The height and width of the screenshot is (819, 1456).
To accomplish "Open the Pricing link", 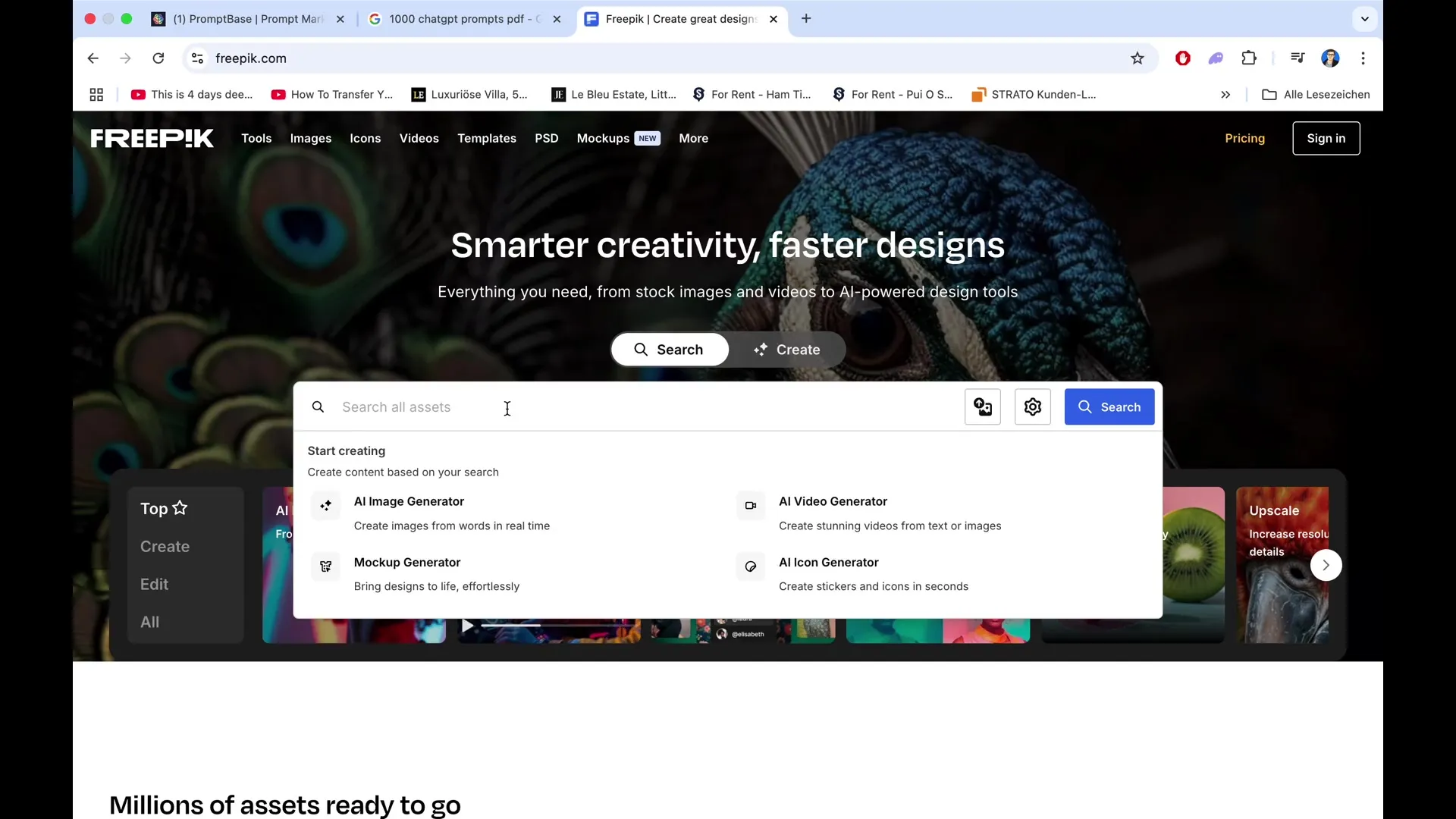I will 1244,138.
